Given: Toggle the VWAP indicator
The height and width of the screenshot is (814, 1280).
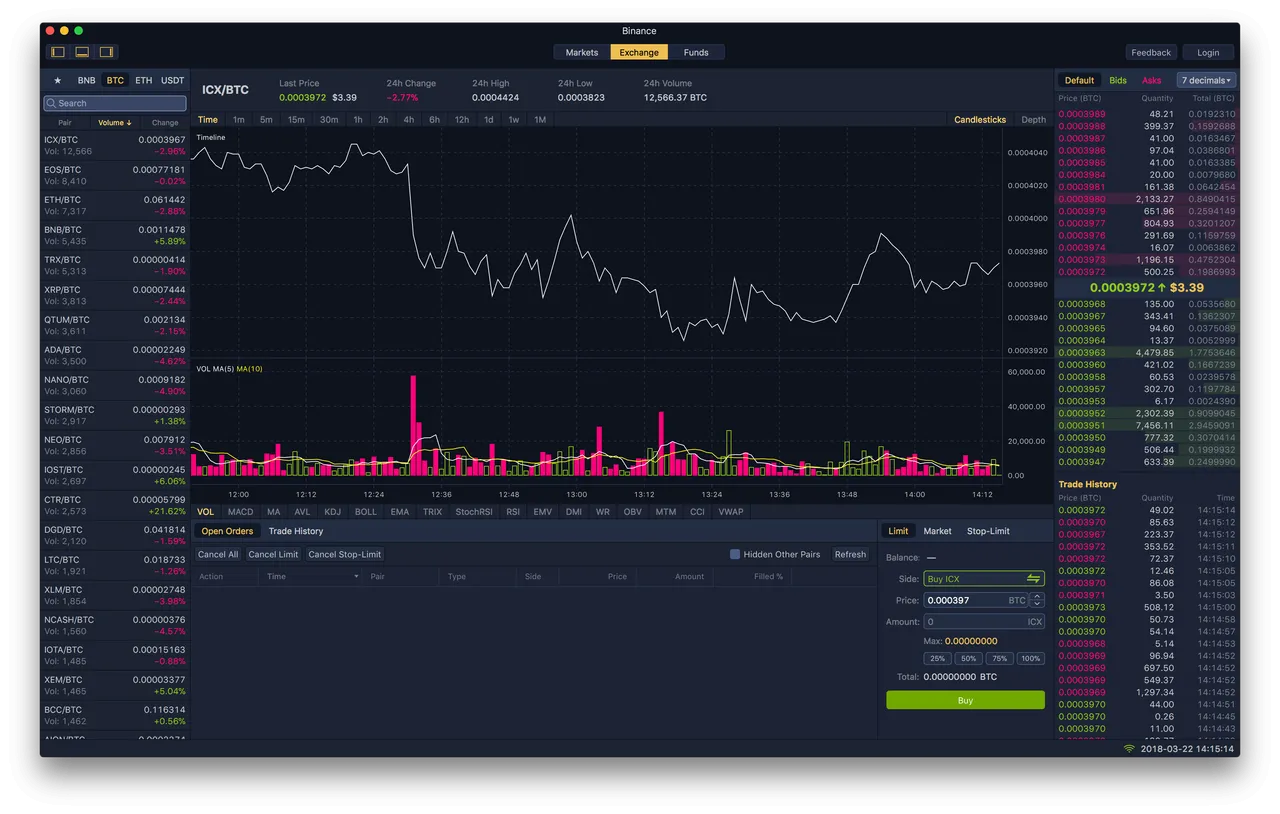Looking at the screenshot, I should 731,512.
